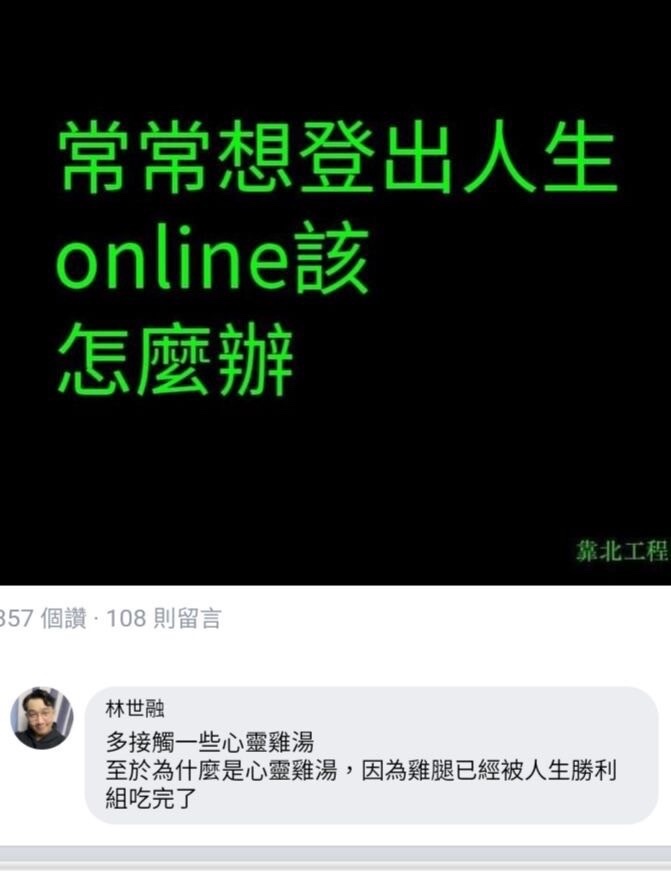Screen dimensions: 671x874
Task: Click the commenter name 林世融
Action: coord(135,709)
